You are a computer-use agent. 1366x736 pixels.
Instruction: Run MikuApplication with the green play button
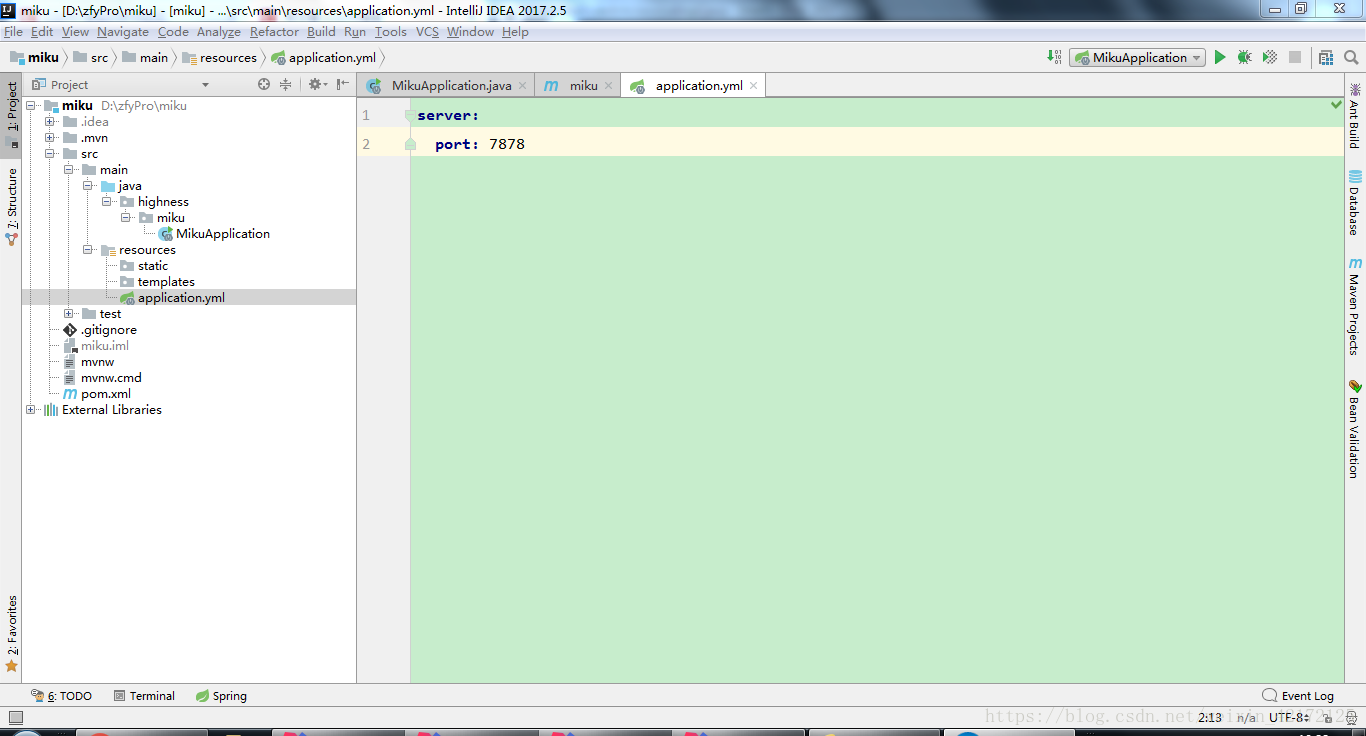tap(1220, 58)
